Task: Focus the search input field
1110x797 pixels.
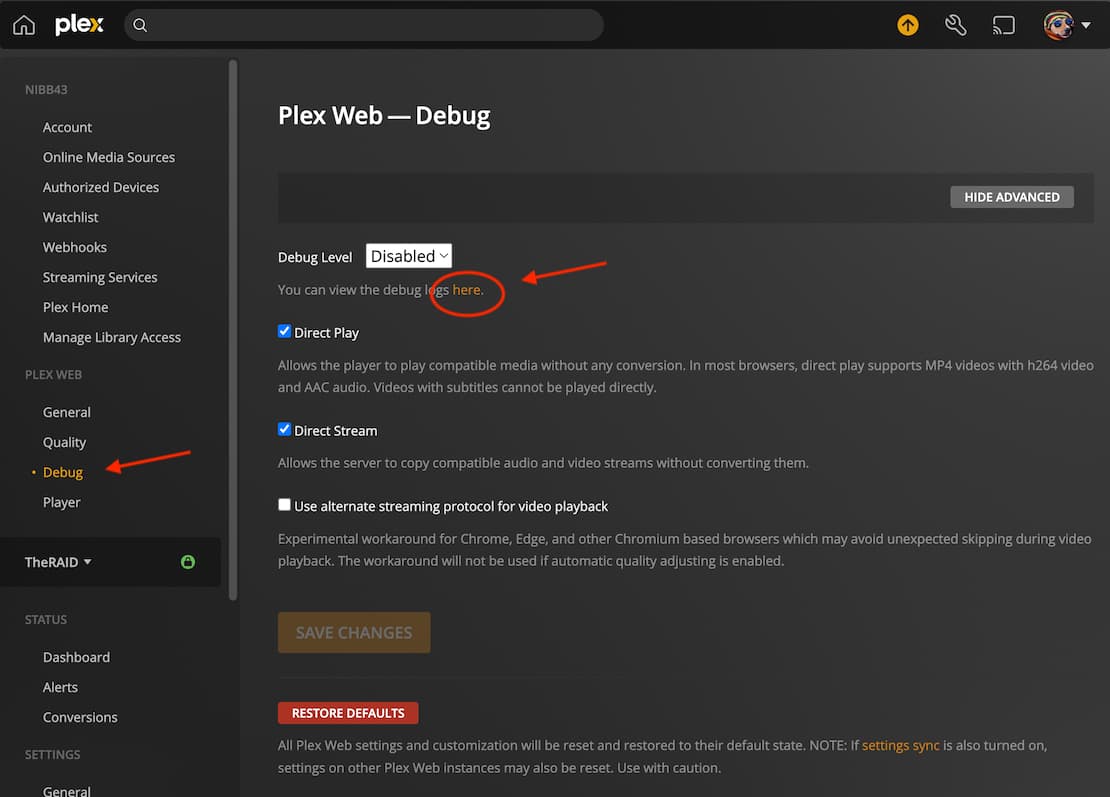Action: click(x=364, y=25)
